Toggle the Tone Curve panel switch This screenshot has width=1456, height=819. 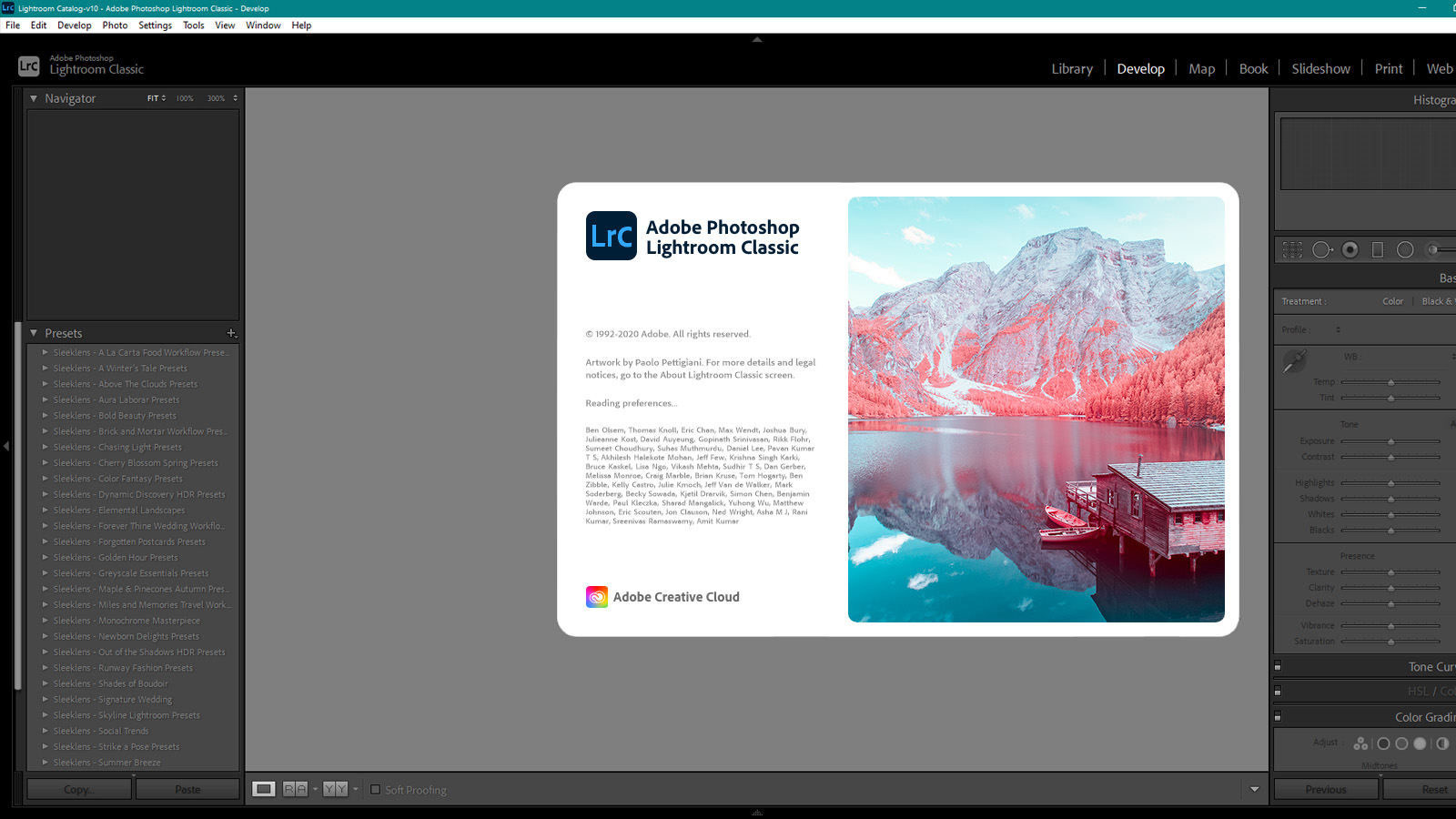pyautogui.click(x=1278, y=667)
